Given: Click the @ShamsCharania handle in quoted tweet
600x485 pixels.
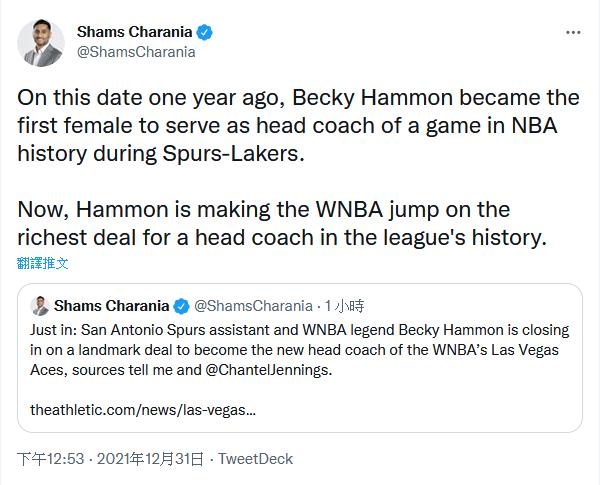Looking at the screenshot, I should point(252,305).
